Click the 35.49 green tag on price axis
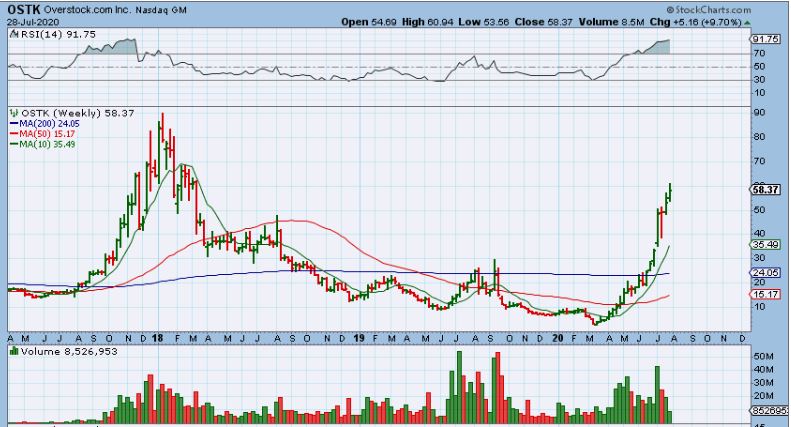The width and height of the screenshot is (791, 427). click(766, 245)
